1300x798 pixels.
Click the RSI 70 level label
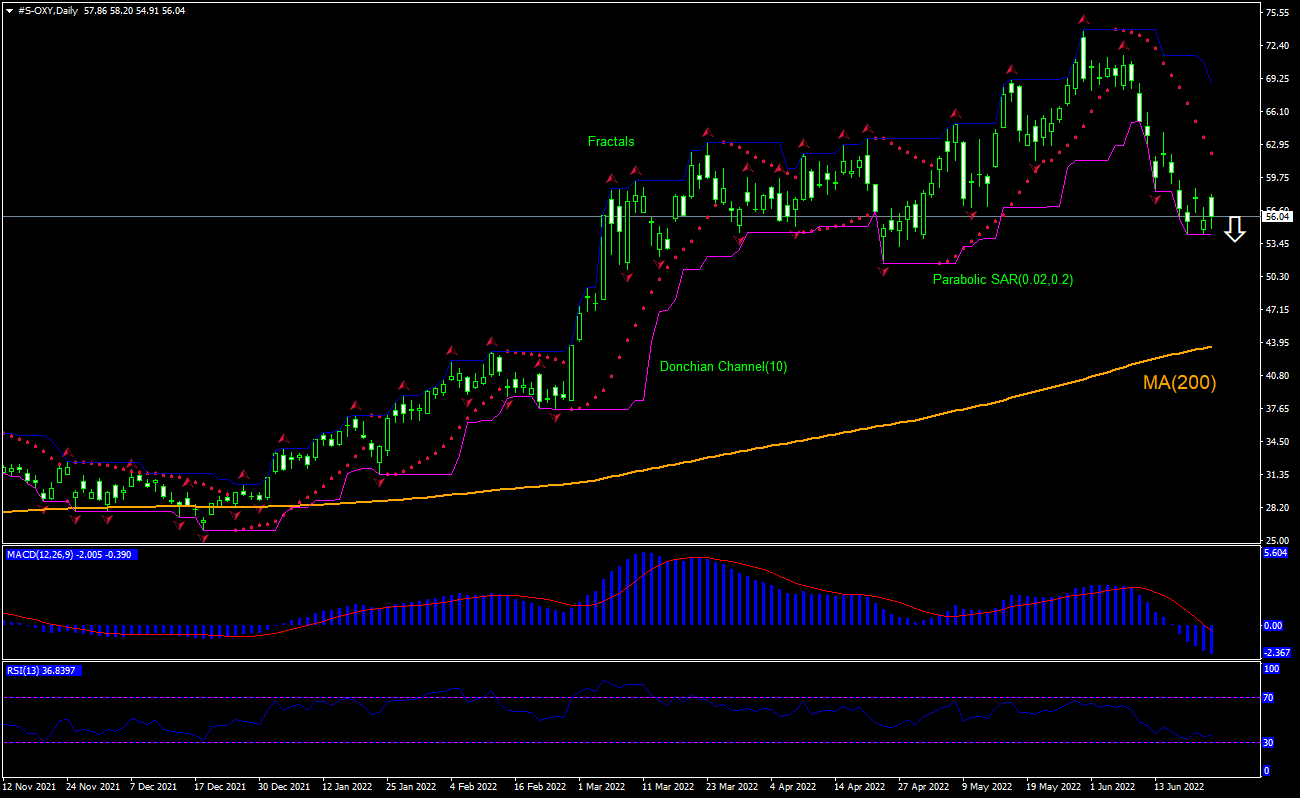(x=1267, y=698)
